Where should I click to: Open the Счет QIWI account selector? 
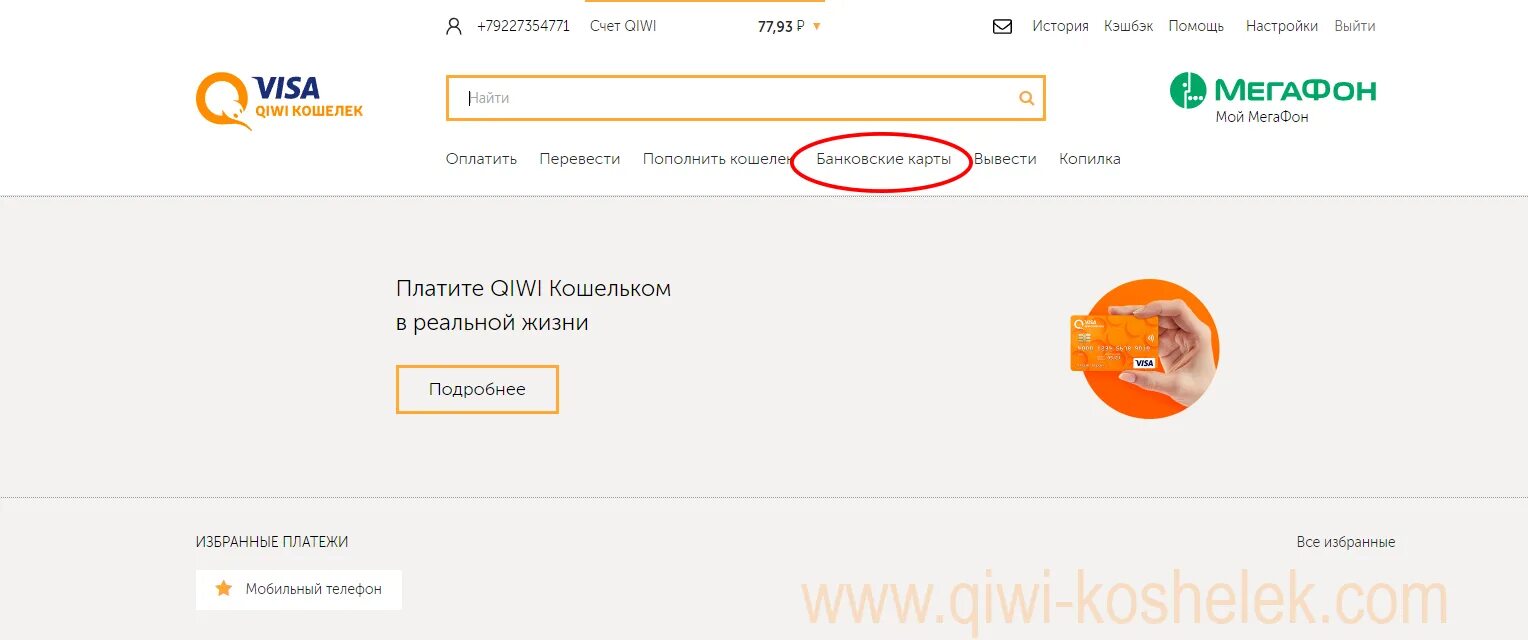click(x=623, y=27)
